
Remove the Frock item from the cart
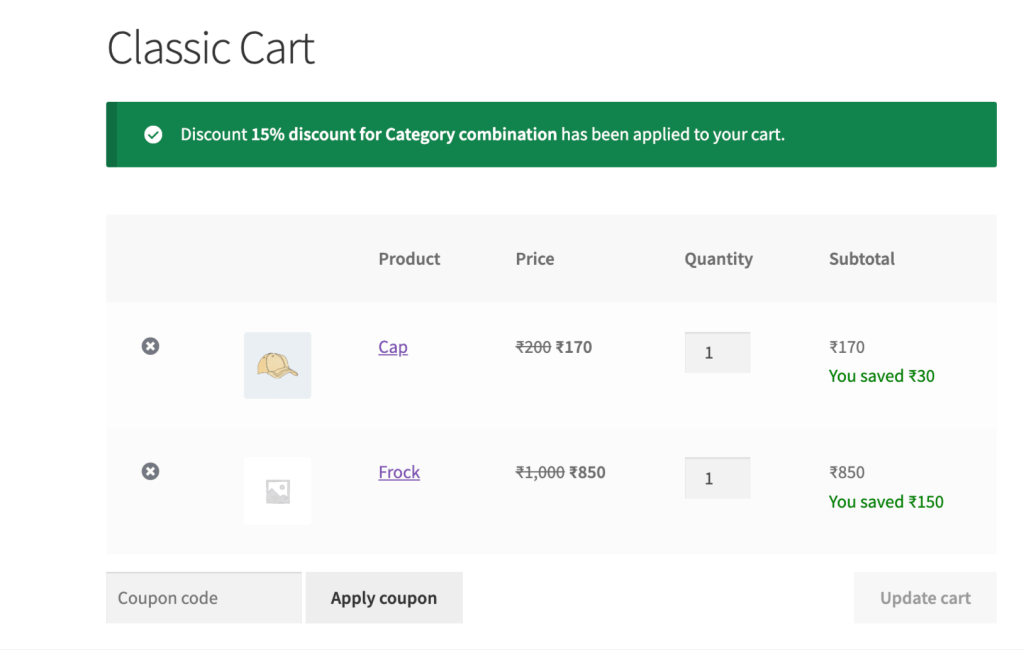point(150,471)
